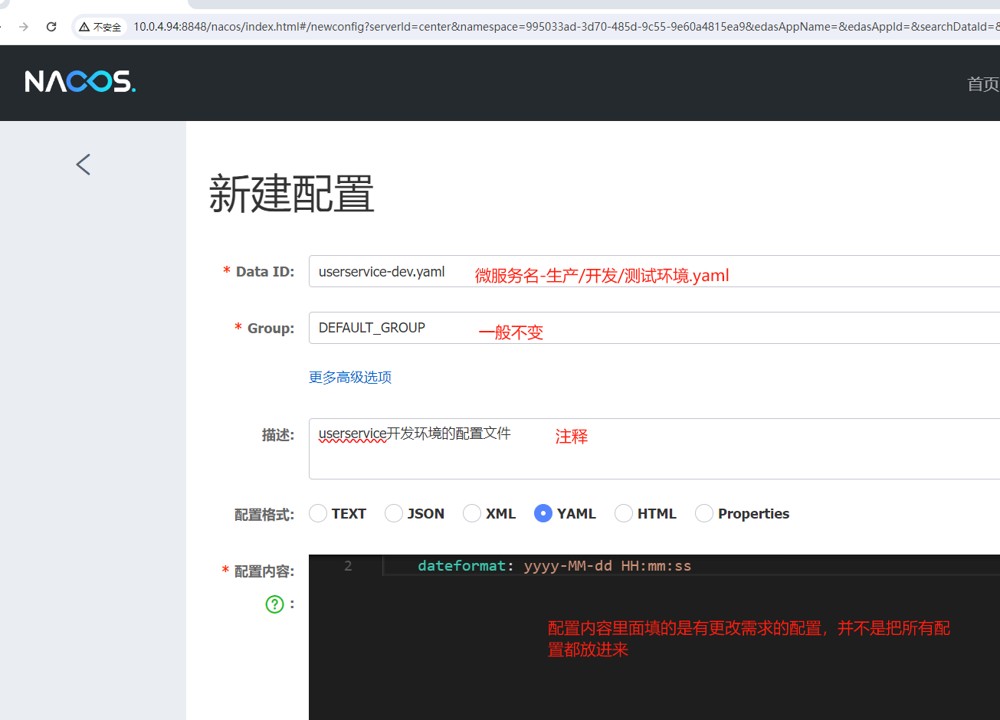Screen dimensions: 1000x720
Task: Select the HTML format radio button
Action: coord(623,513)
